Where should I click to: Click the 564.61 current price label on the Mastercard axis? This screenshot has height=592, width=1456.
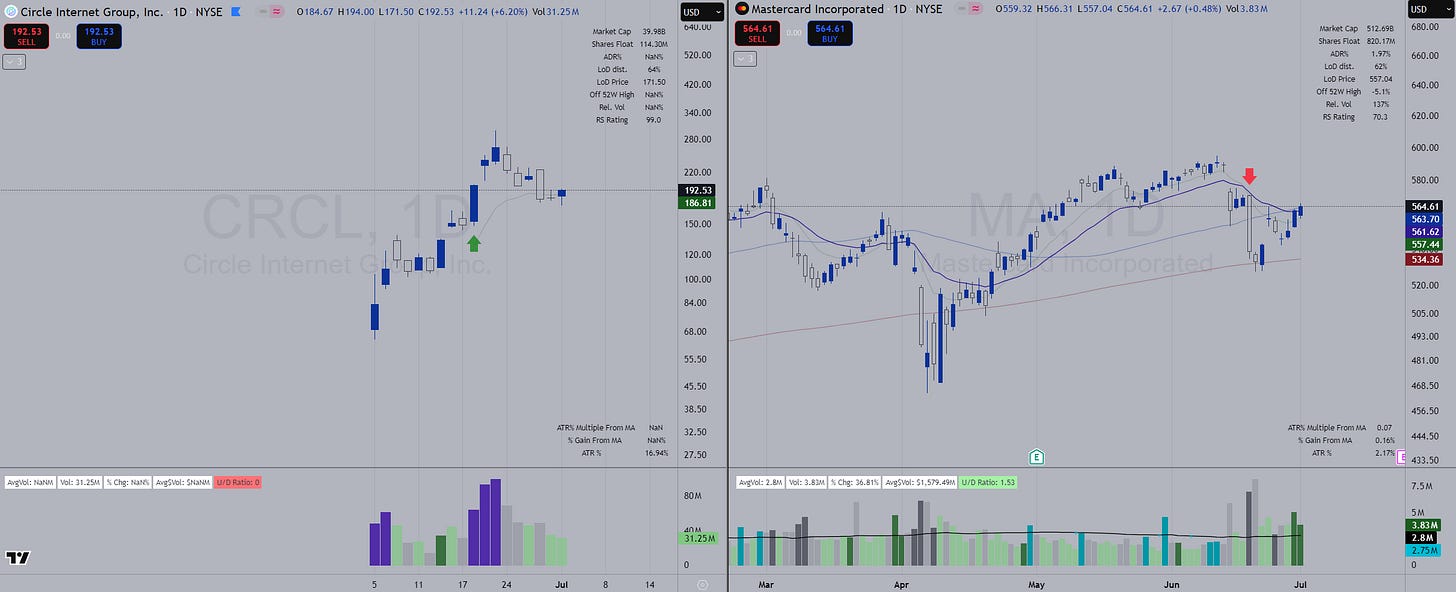coord(1426,206)
